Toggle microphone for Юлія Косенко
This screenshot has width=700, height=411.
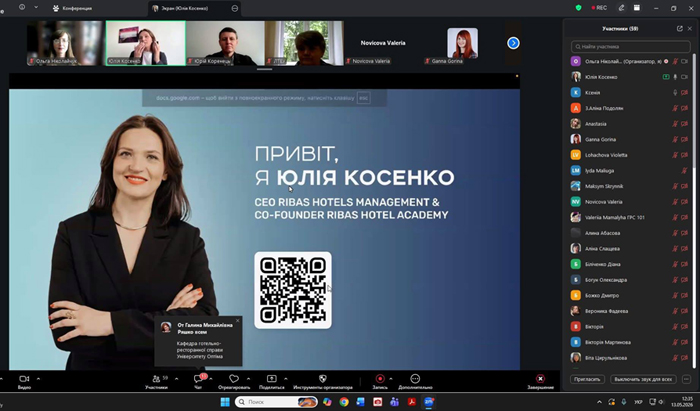675,77
